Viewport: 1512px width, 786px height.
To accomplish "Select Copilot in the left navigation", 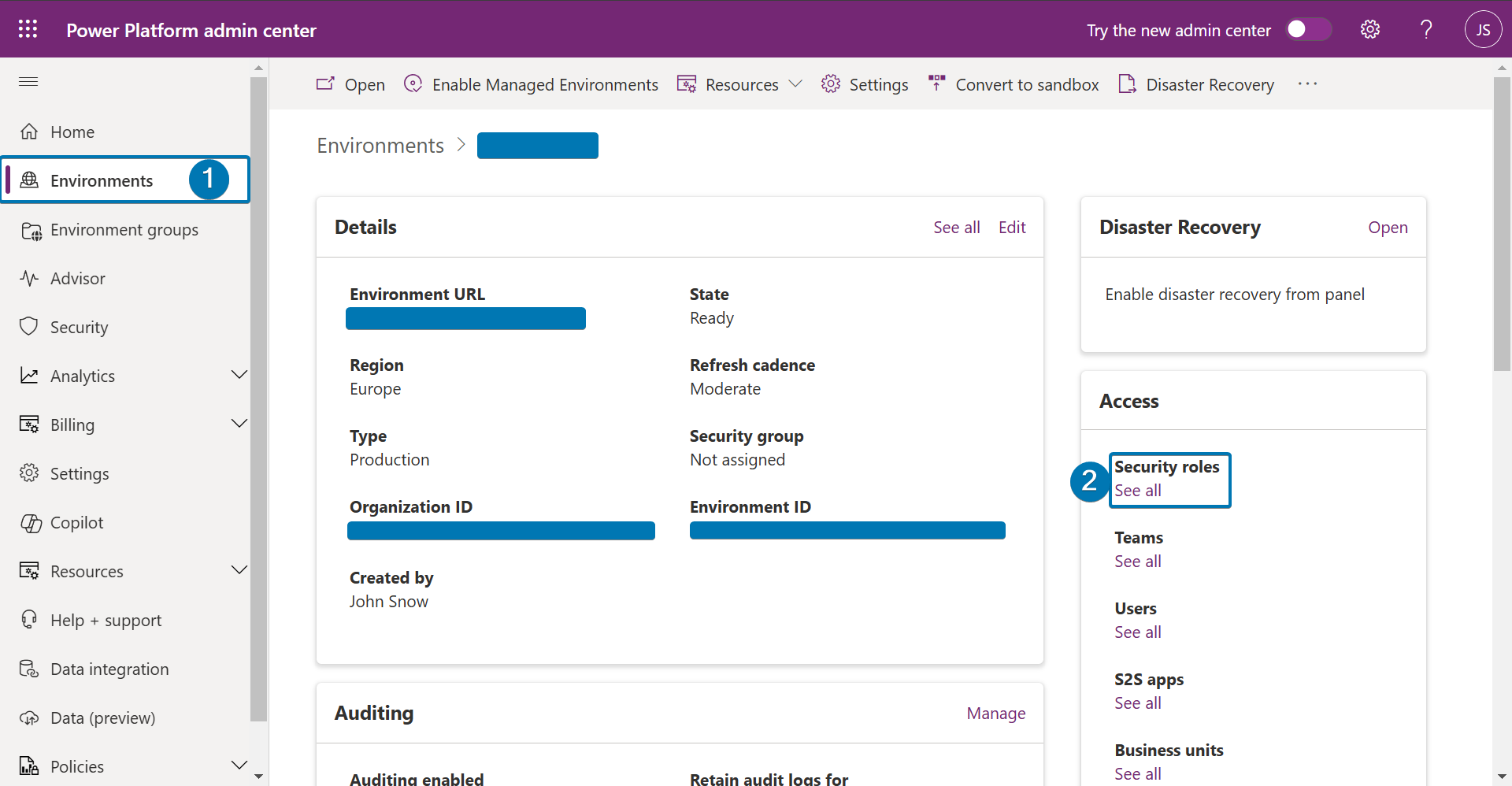I will point(76,523).
